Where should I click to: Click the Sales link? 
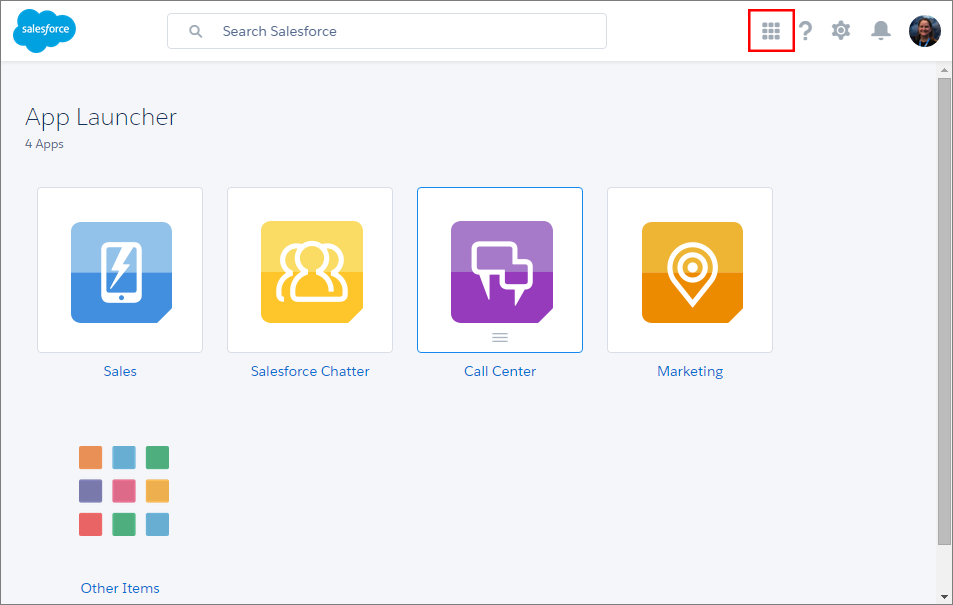pos(120,371)
